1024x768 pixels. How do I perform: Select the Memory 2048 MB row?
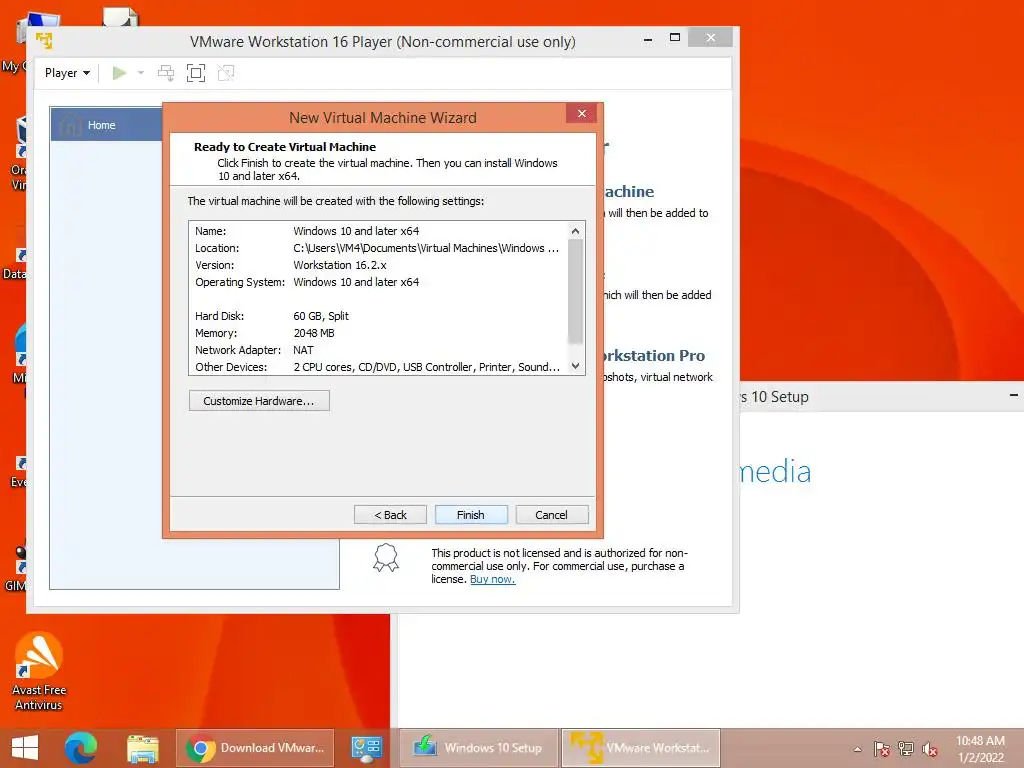[x=377, y=333]
